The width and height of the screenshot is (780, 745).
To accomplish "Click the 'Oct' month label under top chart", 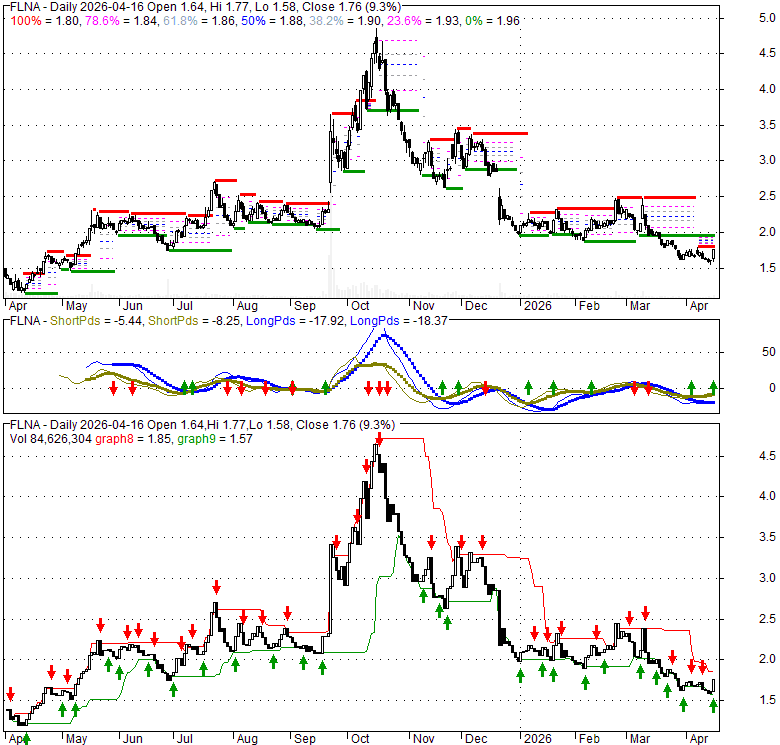I will [x=360, y=306].
